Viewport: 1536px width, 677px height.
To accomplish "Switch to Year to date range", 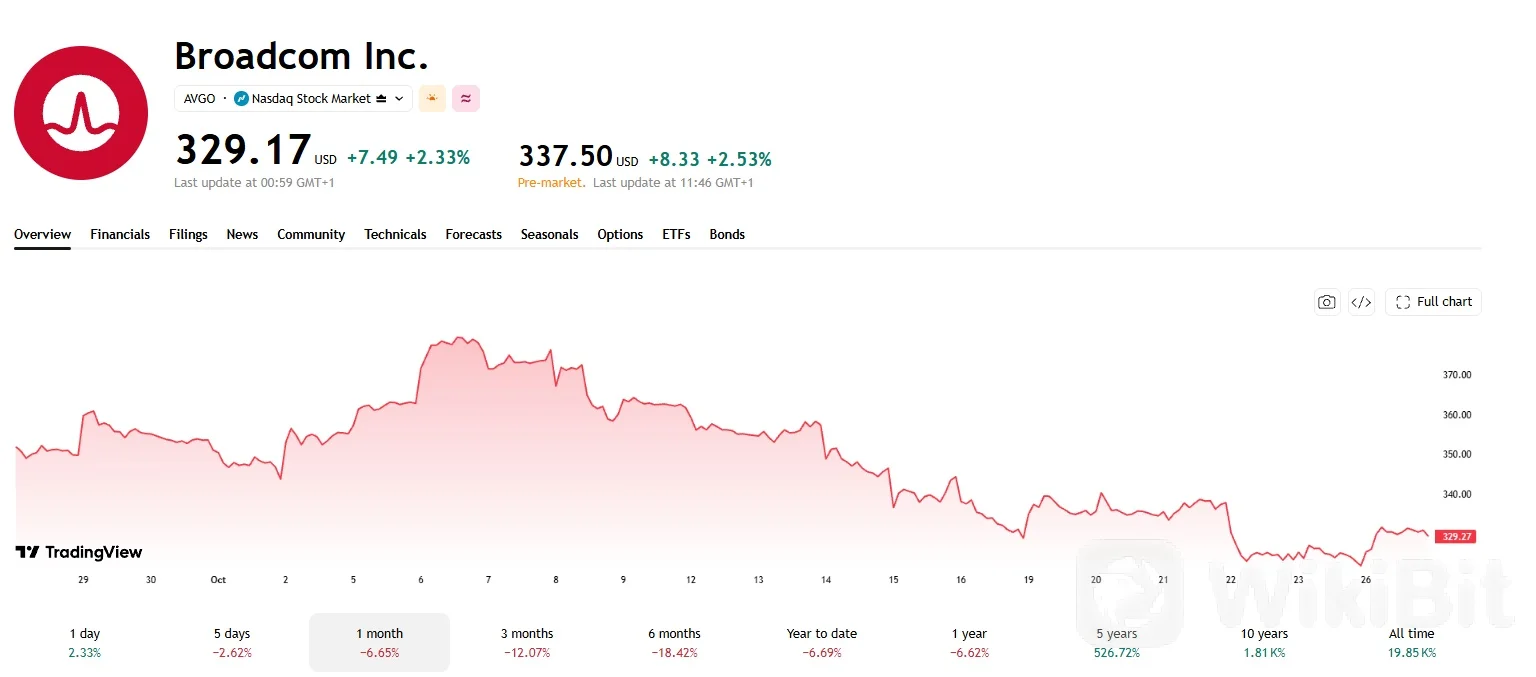I will pos(822,642).
